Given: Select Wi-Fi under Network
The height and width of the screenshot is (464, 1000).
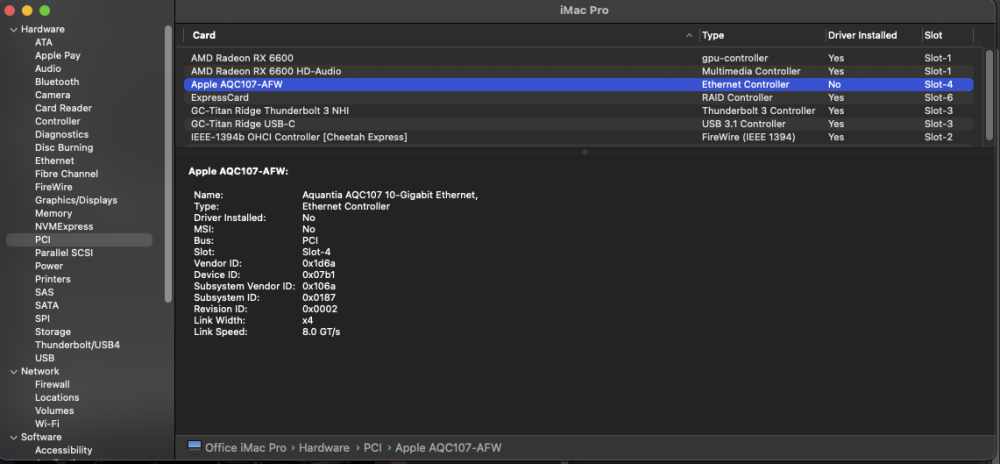Looking at the screenshot, I should point(47,424).
